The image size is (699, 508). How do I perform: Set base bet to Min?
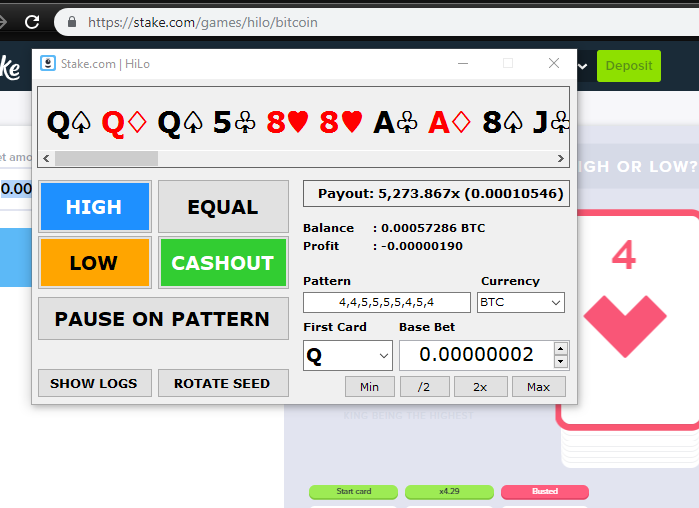tap(370, 387)
